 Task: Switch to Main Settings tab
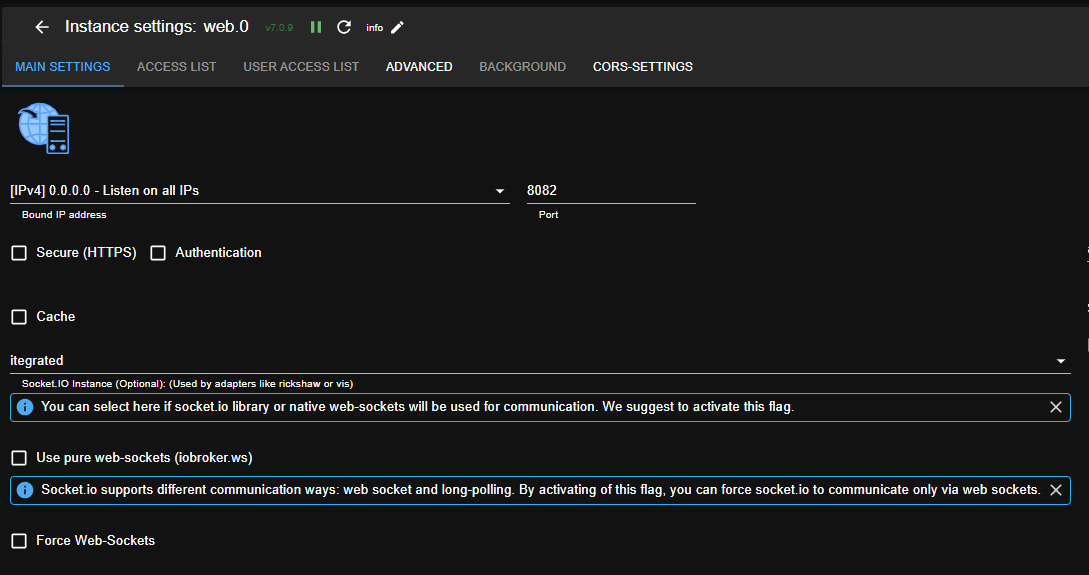click(63, 67)
